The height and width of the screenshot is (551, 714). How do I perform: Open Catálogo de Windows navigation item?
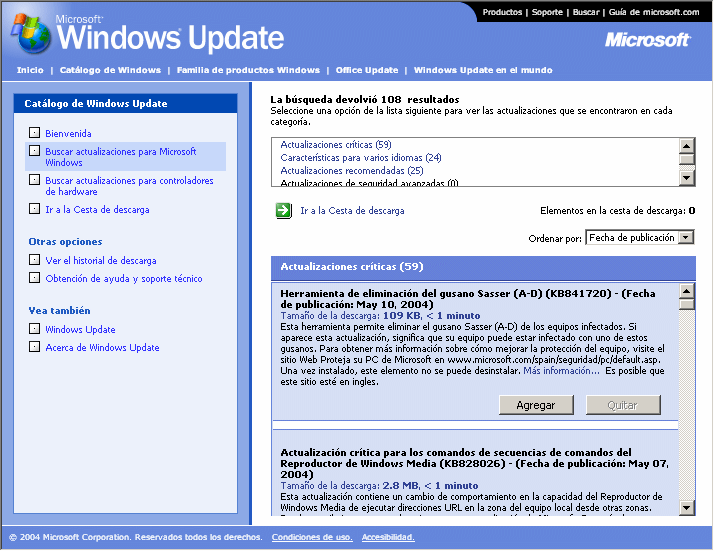110,71
